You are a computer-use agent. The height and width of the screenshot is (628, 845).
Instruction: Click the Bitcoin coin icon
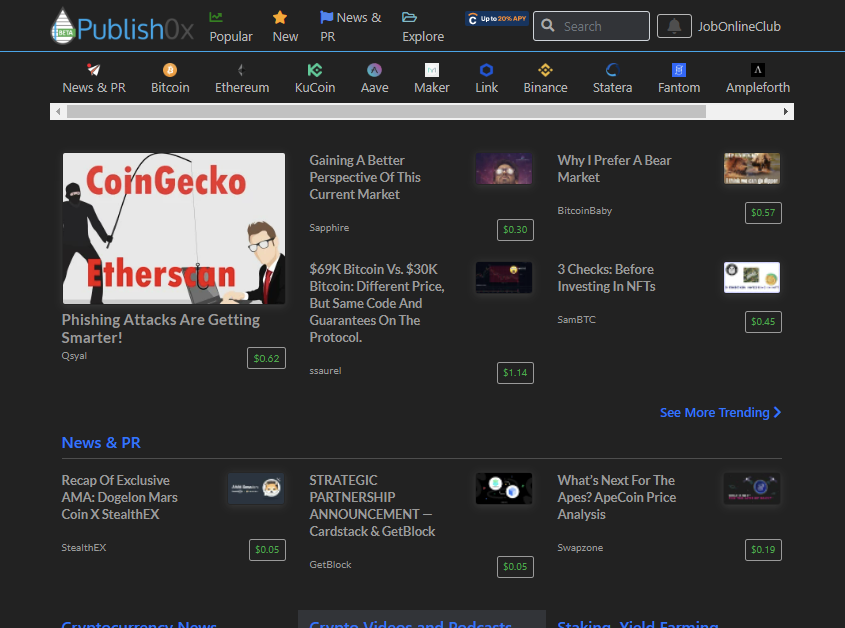(x=170, y=70)
